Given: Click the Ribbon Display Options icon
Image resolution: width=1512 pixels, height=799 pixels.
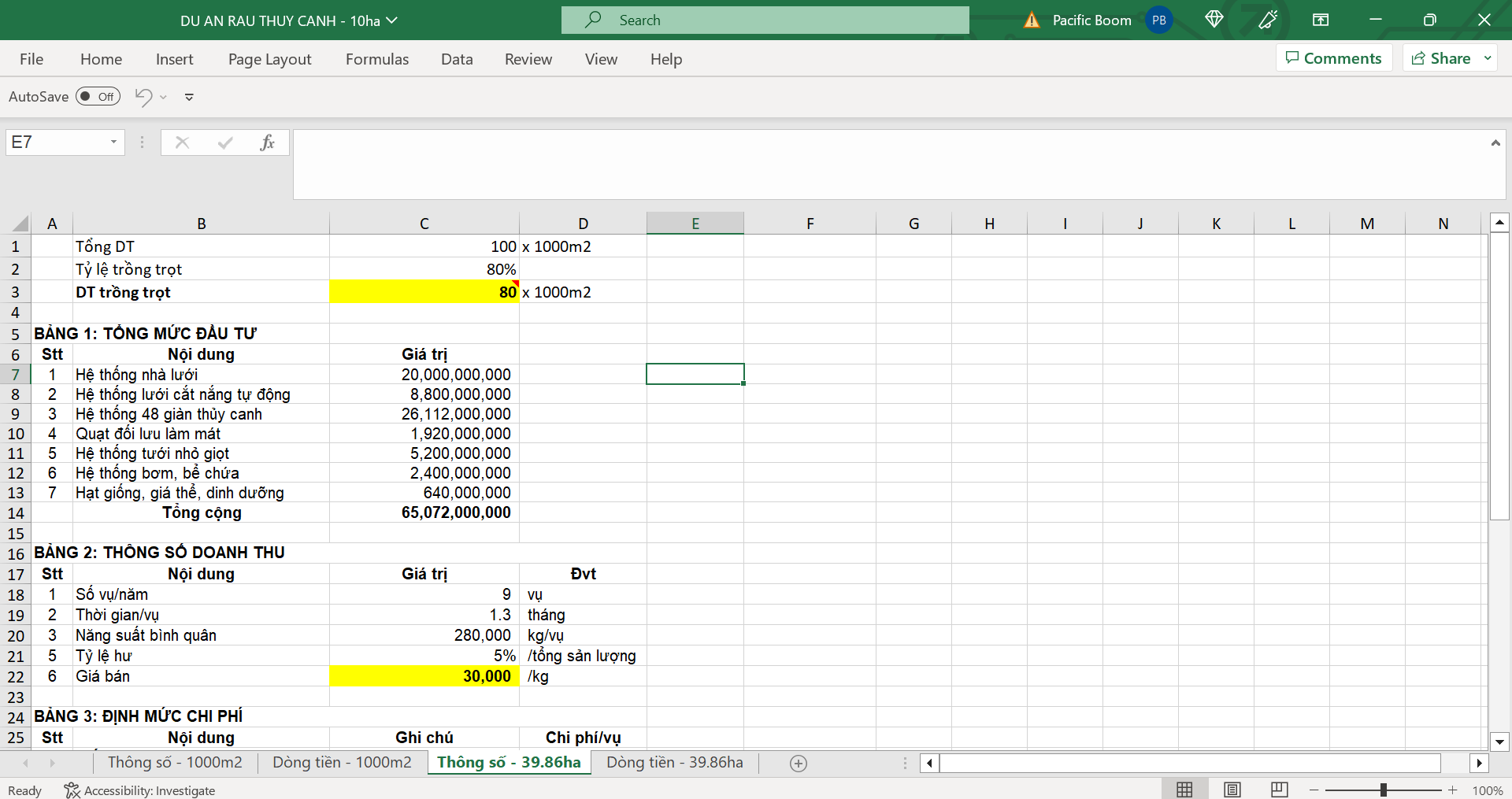Looking at the screenshot, I should (1321, 20).
